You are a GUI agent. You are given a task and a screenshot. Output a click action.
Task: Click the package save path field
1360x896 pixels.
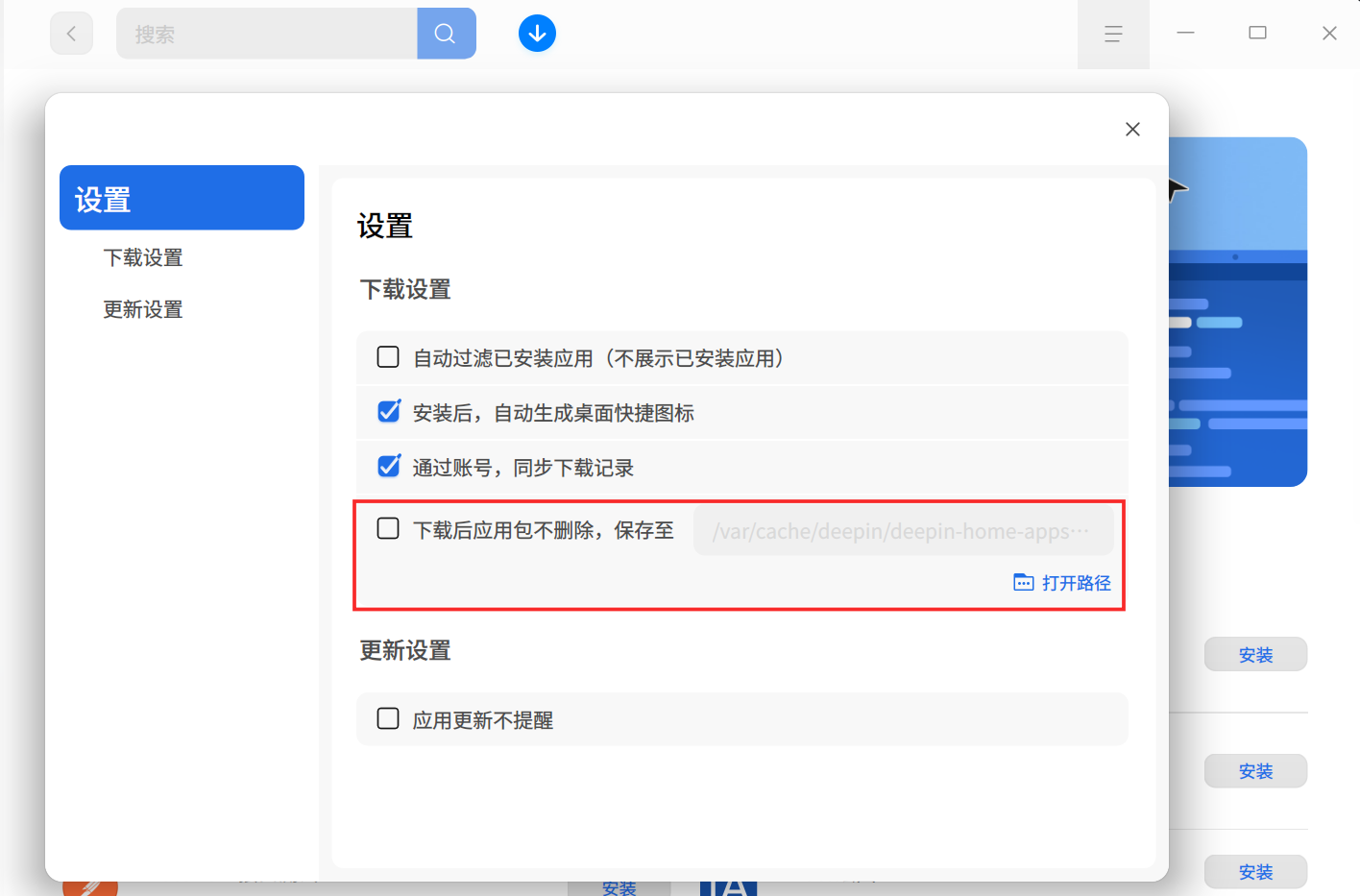[903, 531]
